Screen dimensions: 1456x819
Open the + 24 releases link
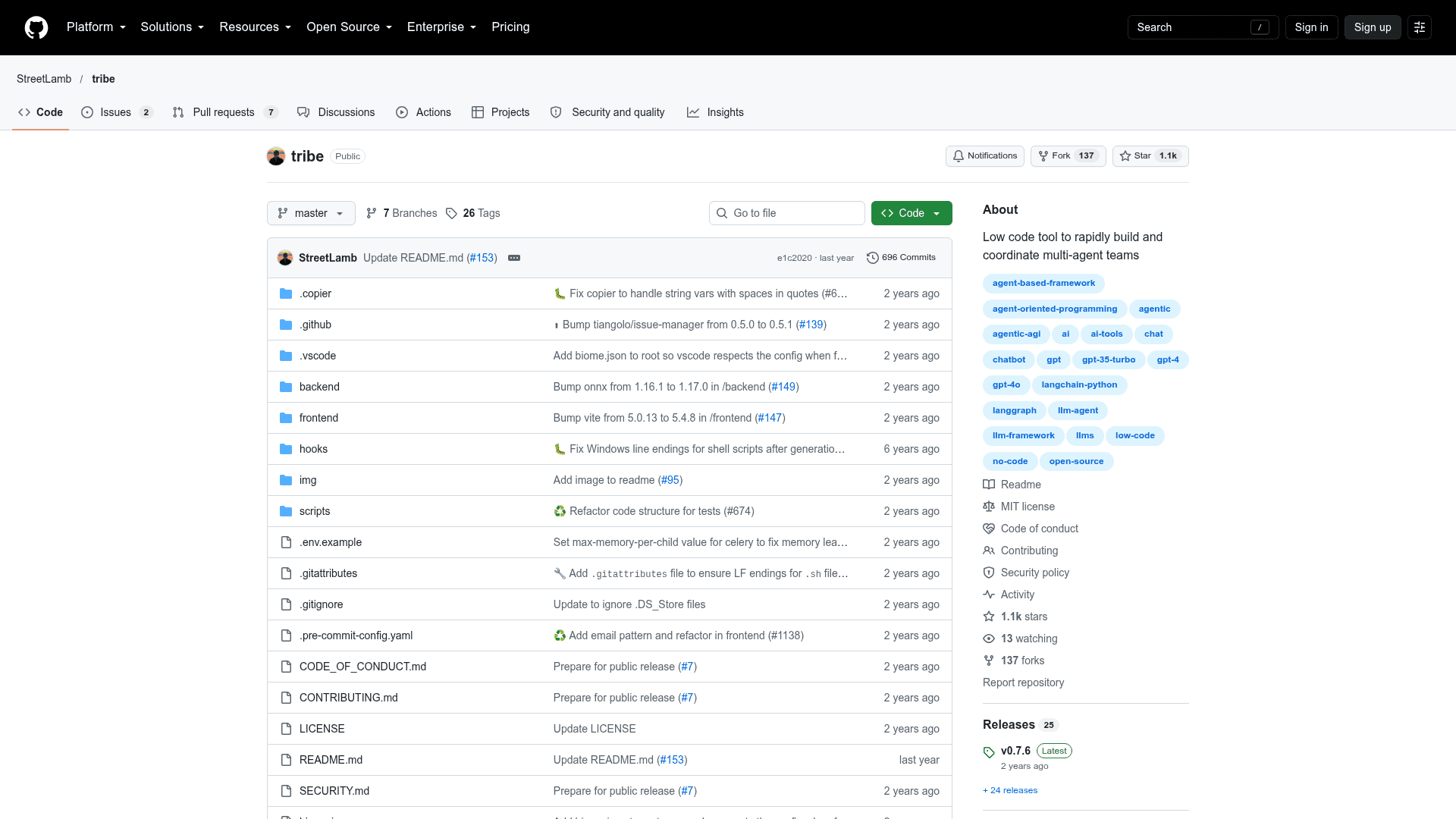coord(1010,790)
